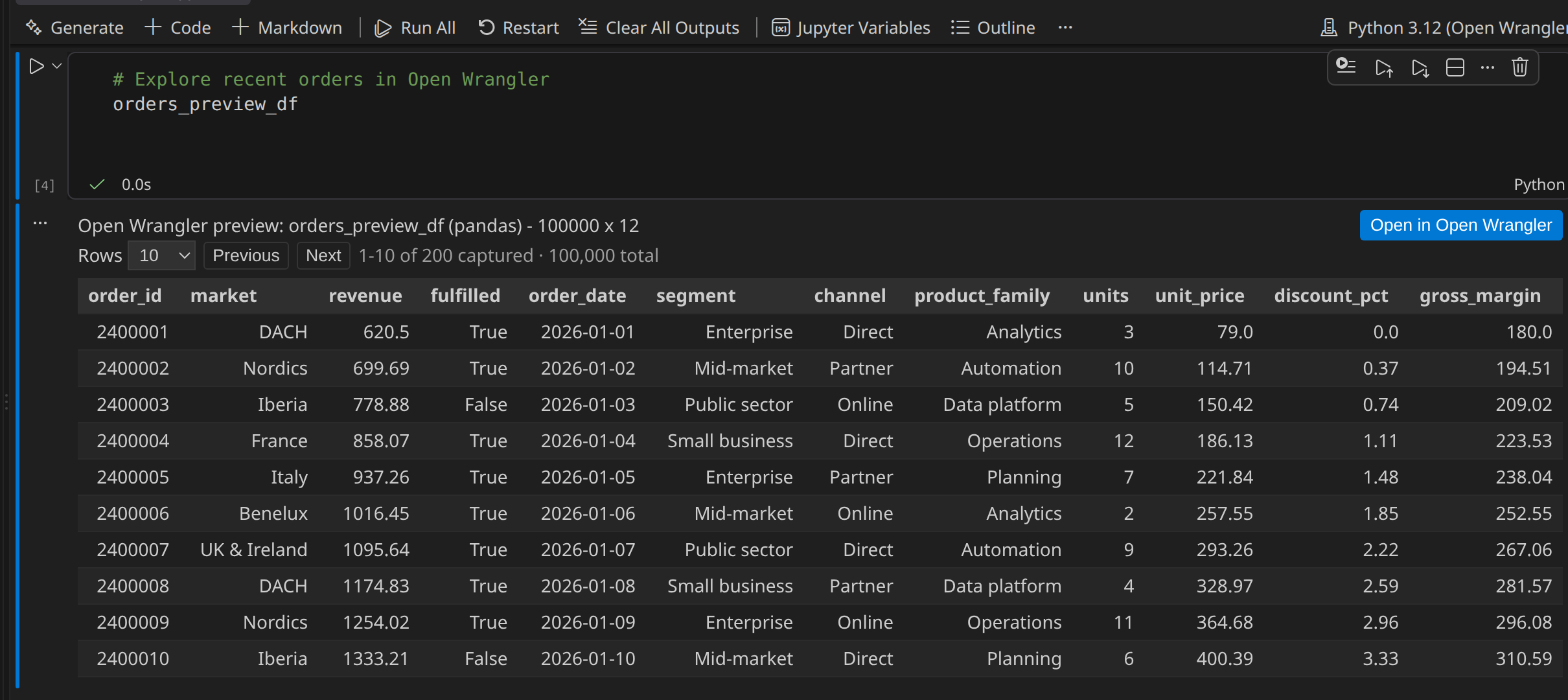Add a new Code cell

point(178,28)
